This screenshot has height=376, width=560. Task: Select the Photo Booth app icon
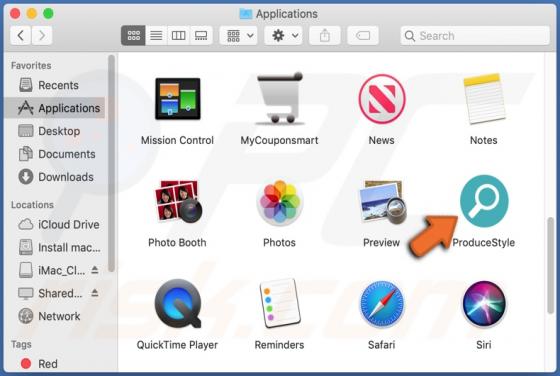tap(178, 201)
